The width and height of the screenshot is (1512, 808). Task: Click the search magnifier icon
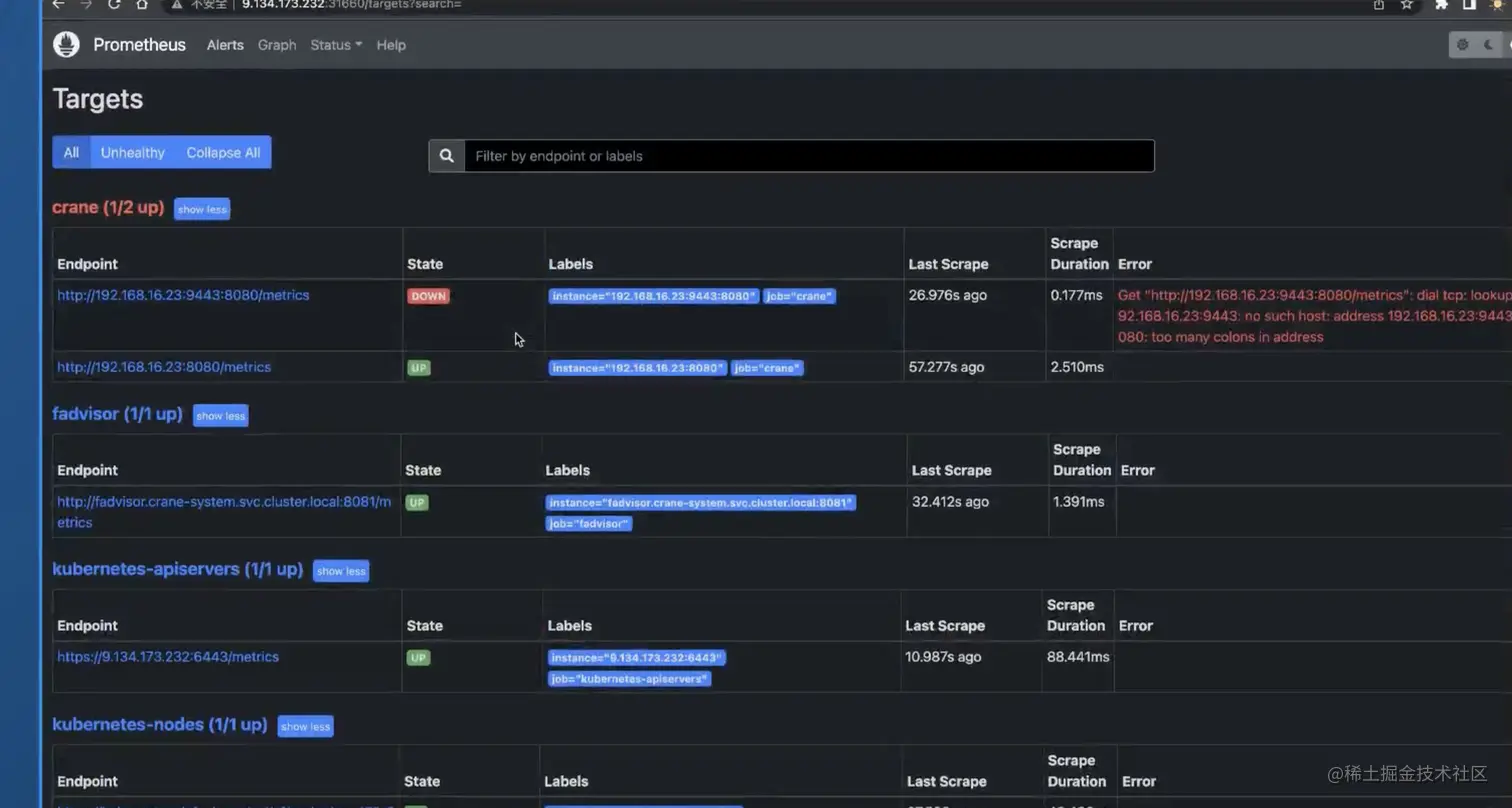click(x=447, y=156)
